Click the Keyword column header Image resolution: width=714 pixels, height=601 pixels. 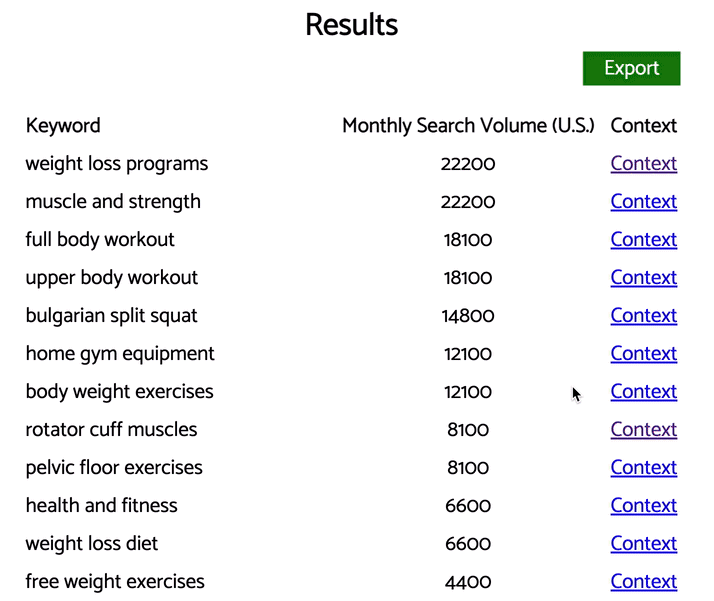click(x=63, y=126)
